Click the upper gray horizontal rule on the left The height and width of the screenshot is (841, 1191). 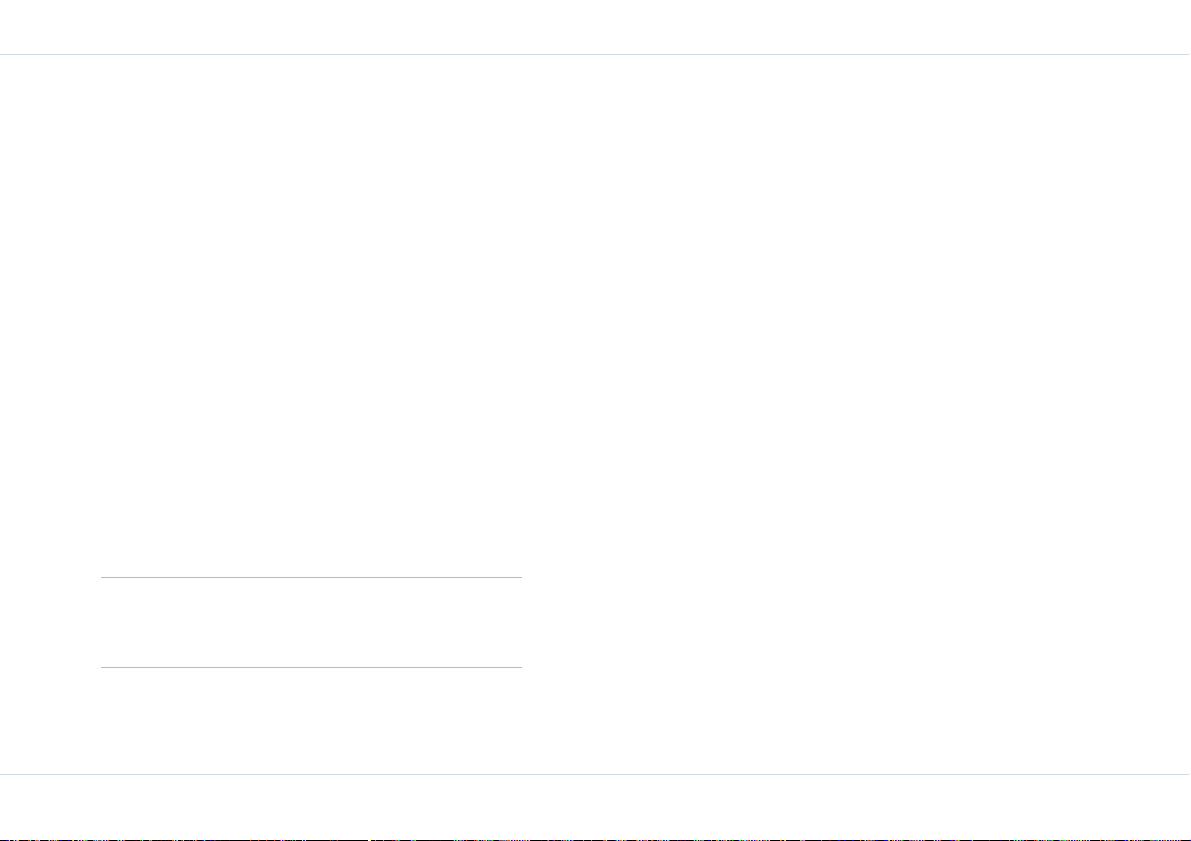pyautogui.click(x=311, y=577)
